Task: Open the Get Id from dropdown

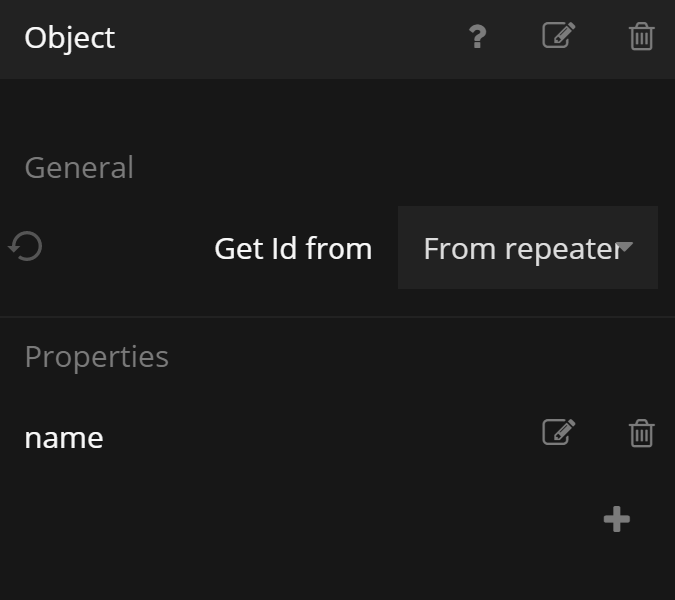Action: [527, 248]
